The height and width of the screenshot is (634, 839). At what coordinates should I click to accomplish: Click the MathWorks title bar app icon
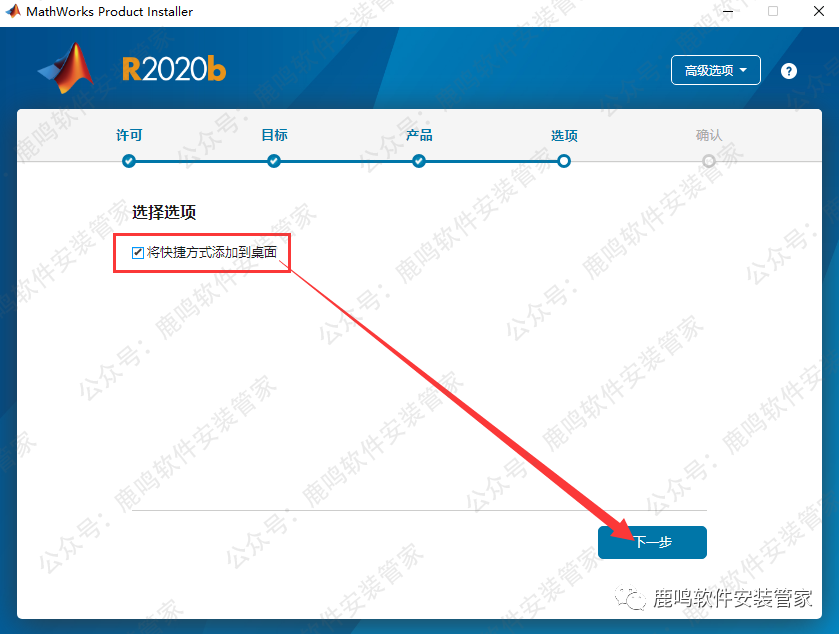pyautogui.click(x=13, y=11)
